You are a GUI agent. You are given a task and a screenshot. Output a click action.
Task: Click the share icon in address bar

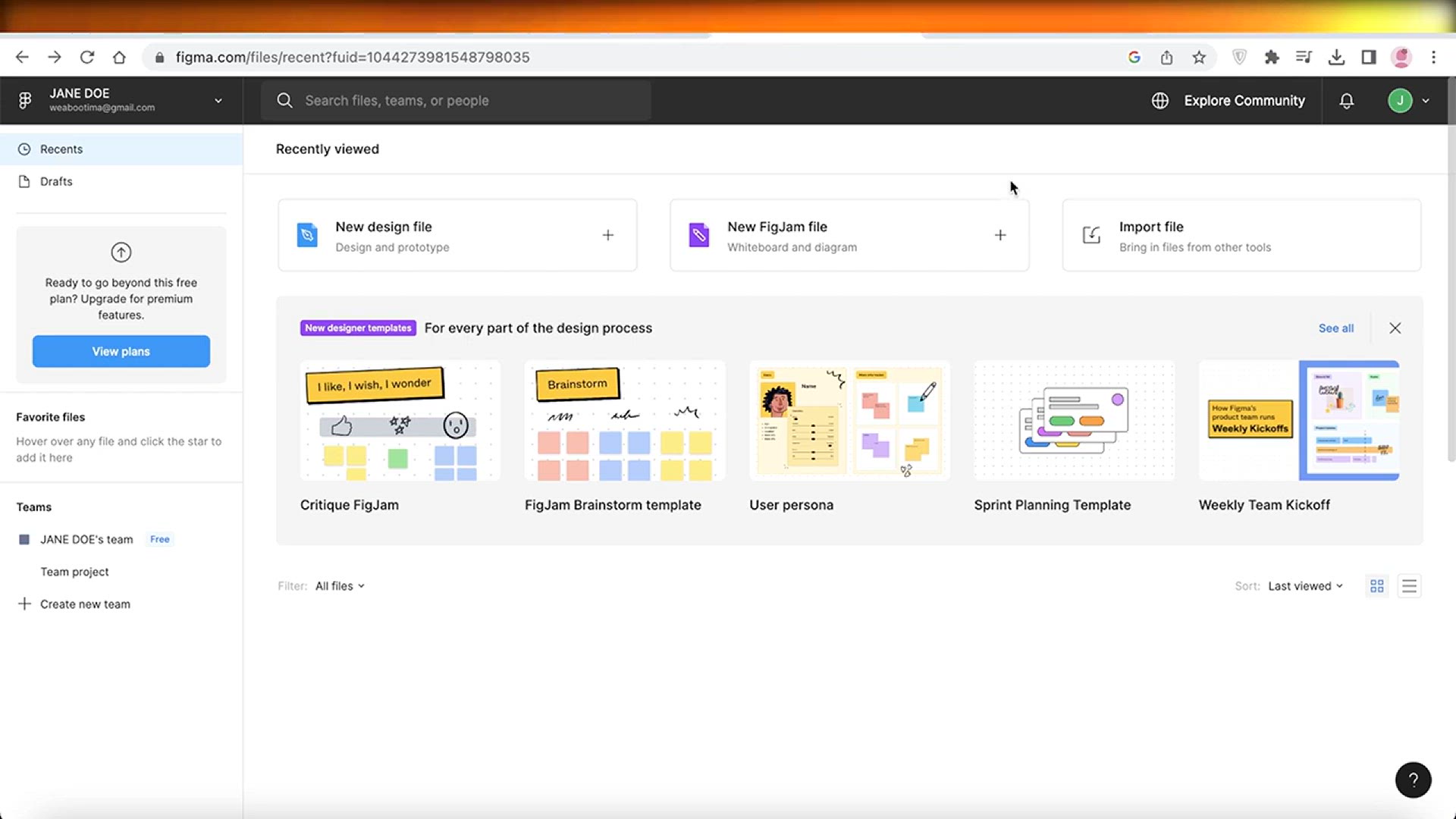1166,57
